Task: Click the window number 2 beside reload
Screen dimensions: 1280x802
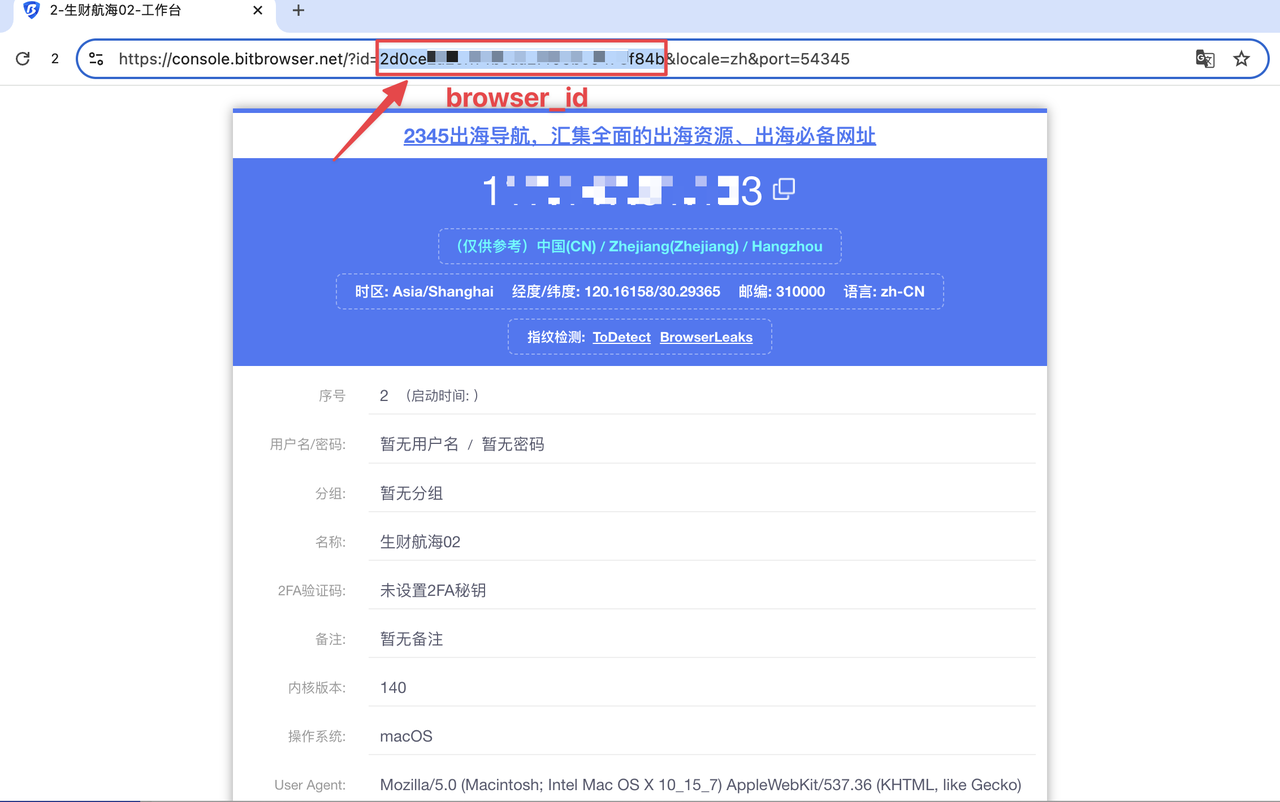Action: click(x=55, y=59)
